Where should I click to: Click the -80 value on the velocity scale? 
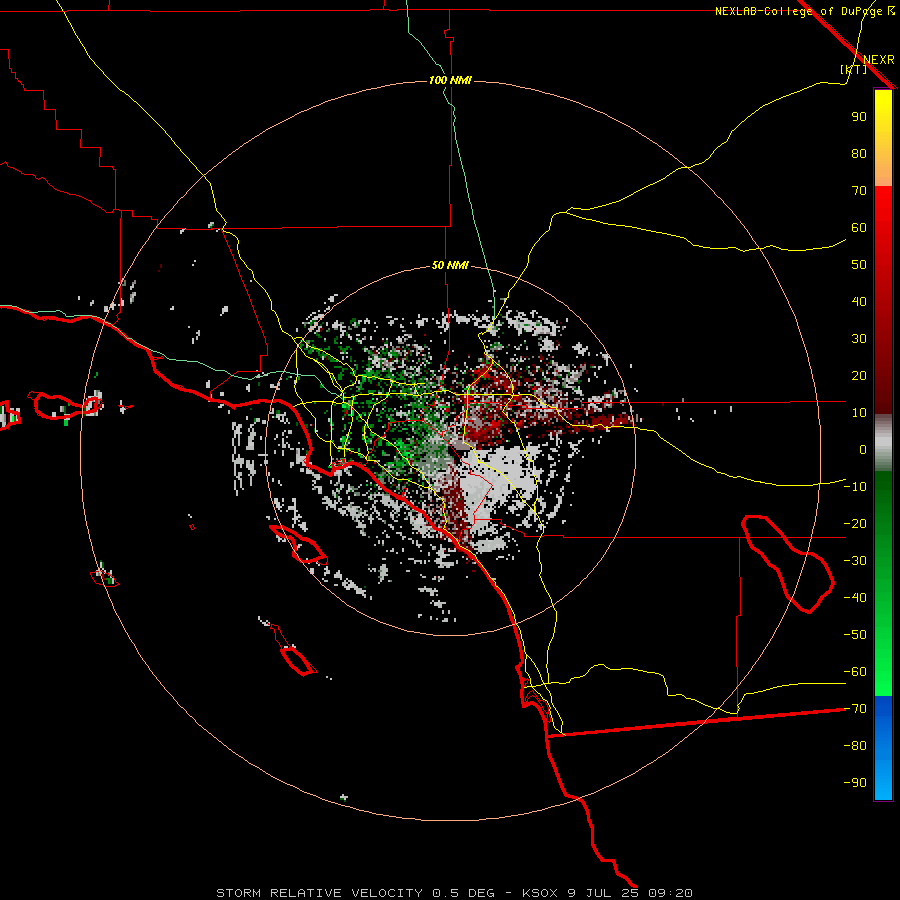(855, 746)
